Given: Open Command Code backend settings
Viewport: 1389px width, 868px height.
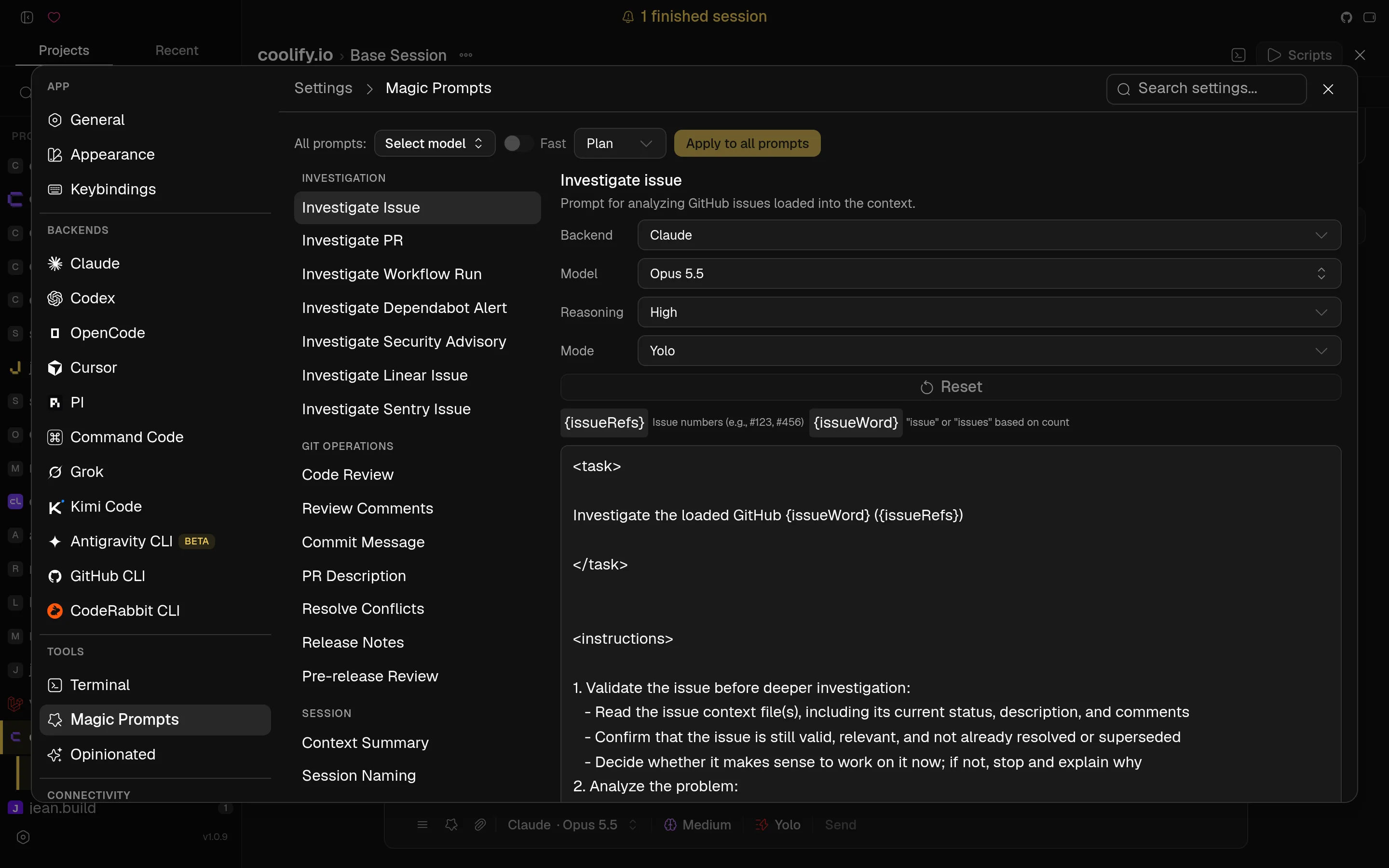Looking at the screenshot, I should 155,437.
